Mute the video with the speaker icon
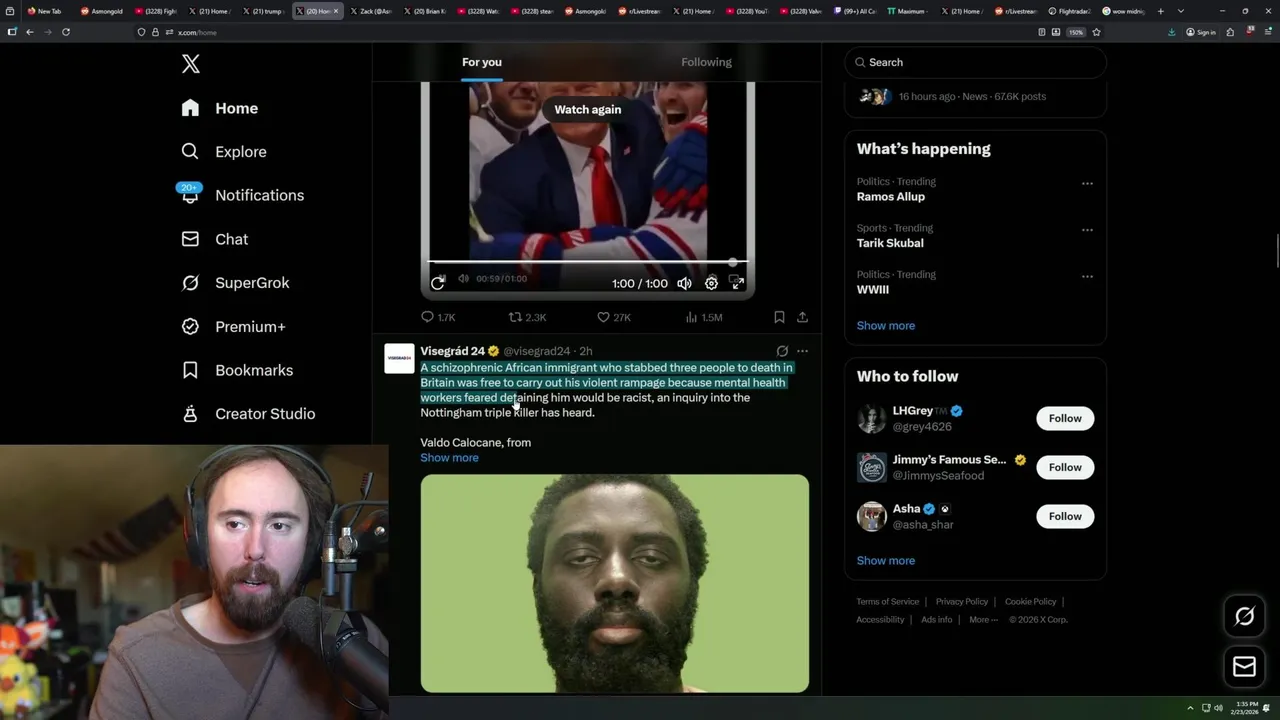The height and width of the screenshot is (720, 1280). (x=684, y=283)
